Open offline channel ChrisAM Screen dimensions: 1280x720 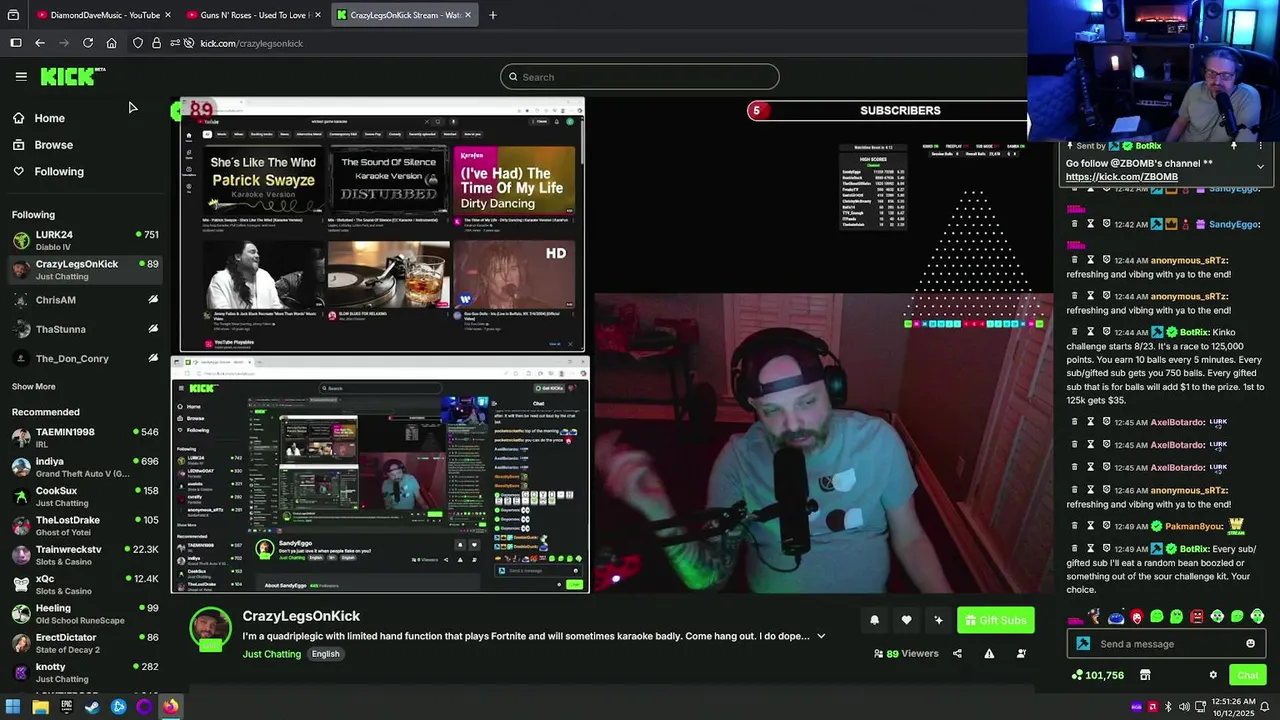point(85,300)
